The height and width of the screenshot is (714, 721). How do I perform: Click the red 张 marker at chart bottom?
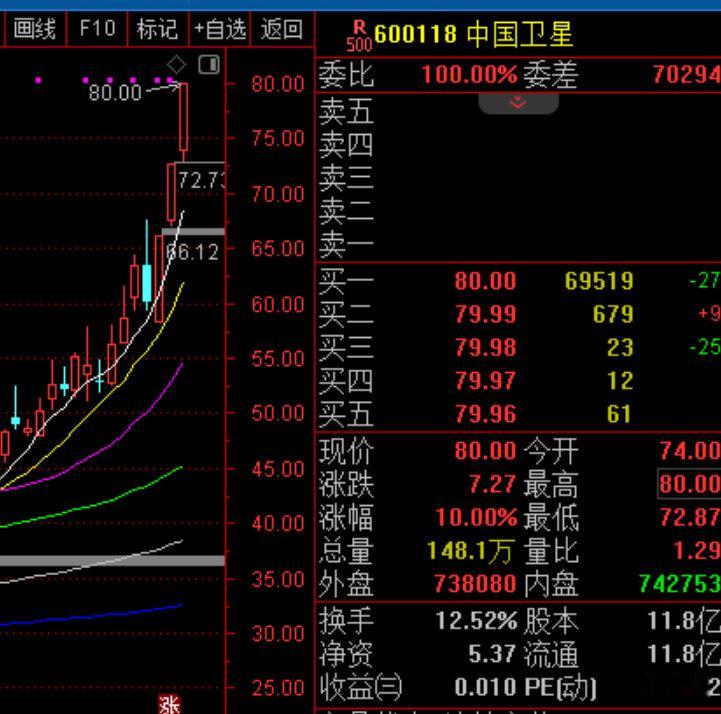[x=169, y=704]
